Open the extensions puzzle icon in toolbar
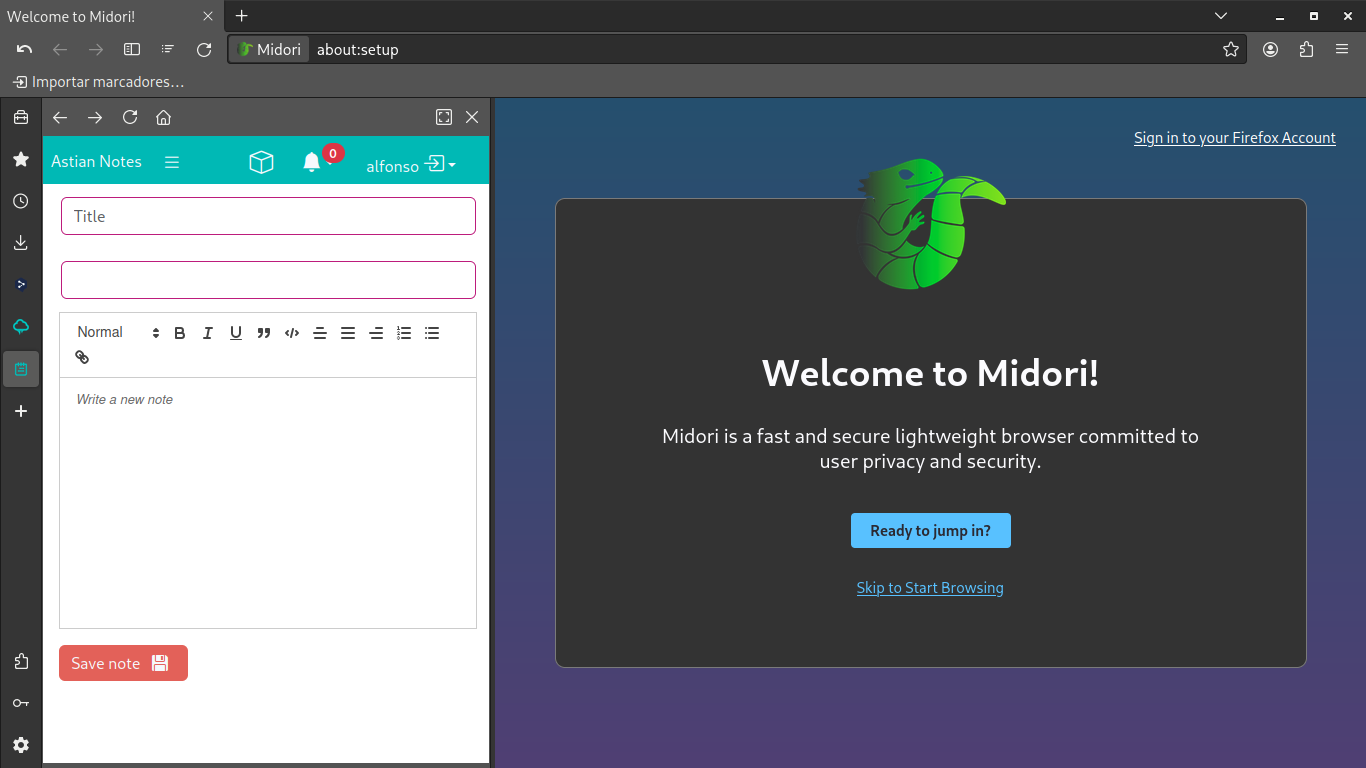The width and height of the screenshot is (1366, 768). click(x=1306, y=49)
